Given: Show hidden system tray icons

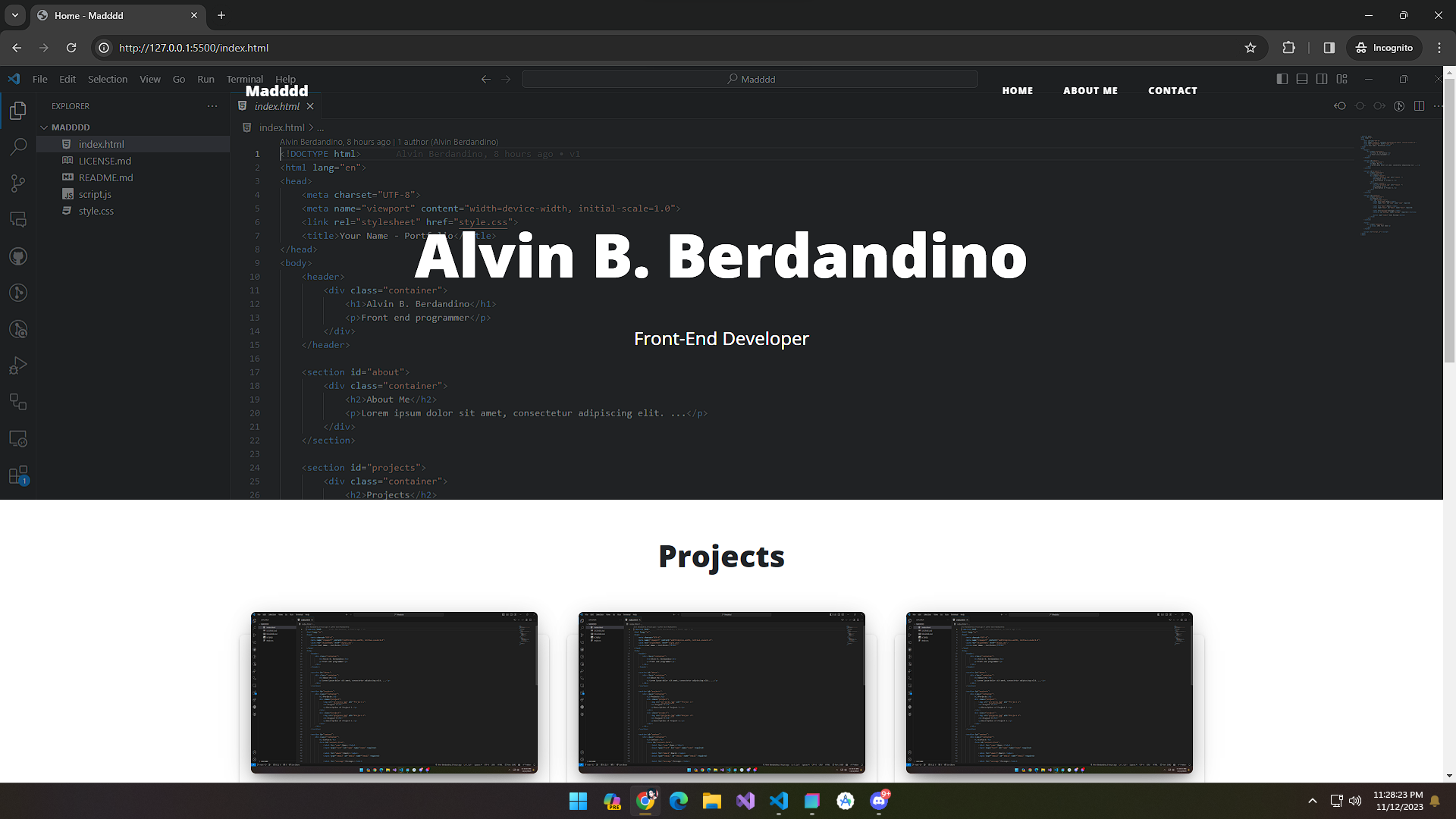Looking at the screenshot, I should 1312,801.
